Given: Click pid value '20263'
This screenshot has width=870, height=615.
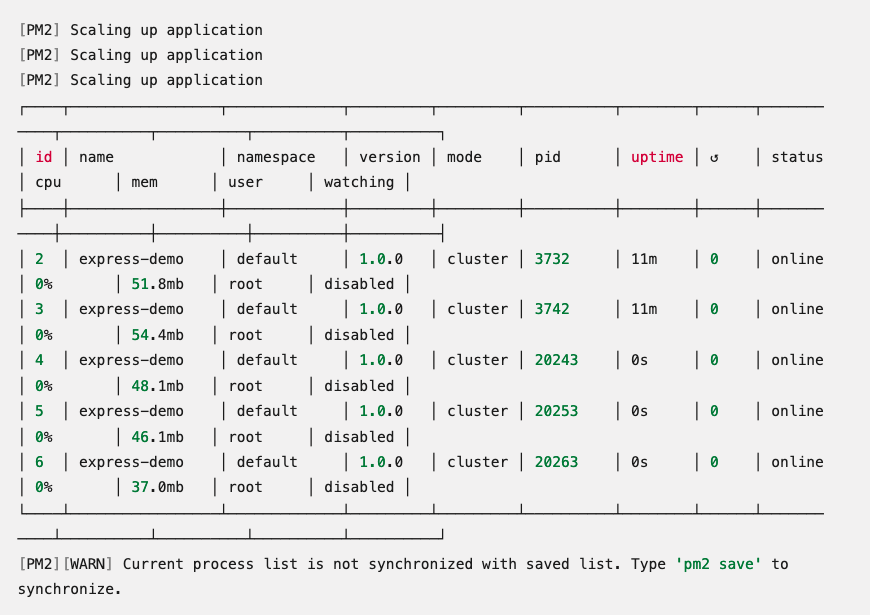Looking at the screenshot, I should pyautogui.click(x=556, y=461).
